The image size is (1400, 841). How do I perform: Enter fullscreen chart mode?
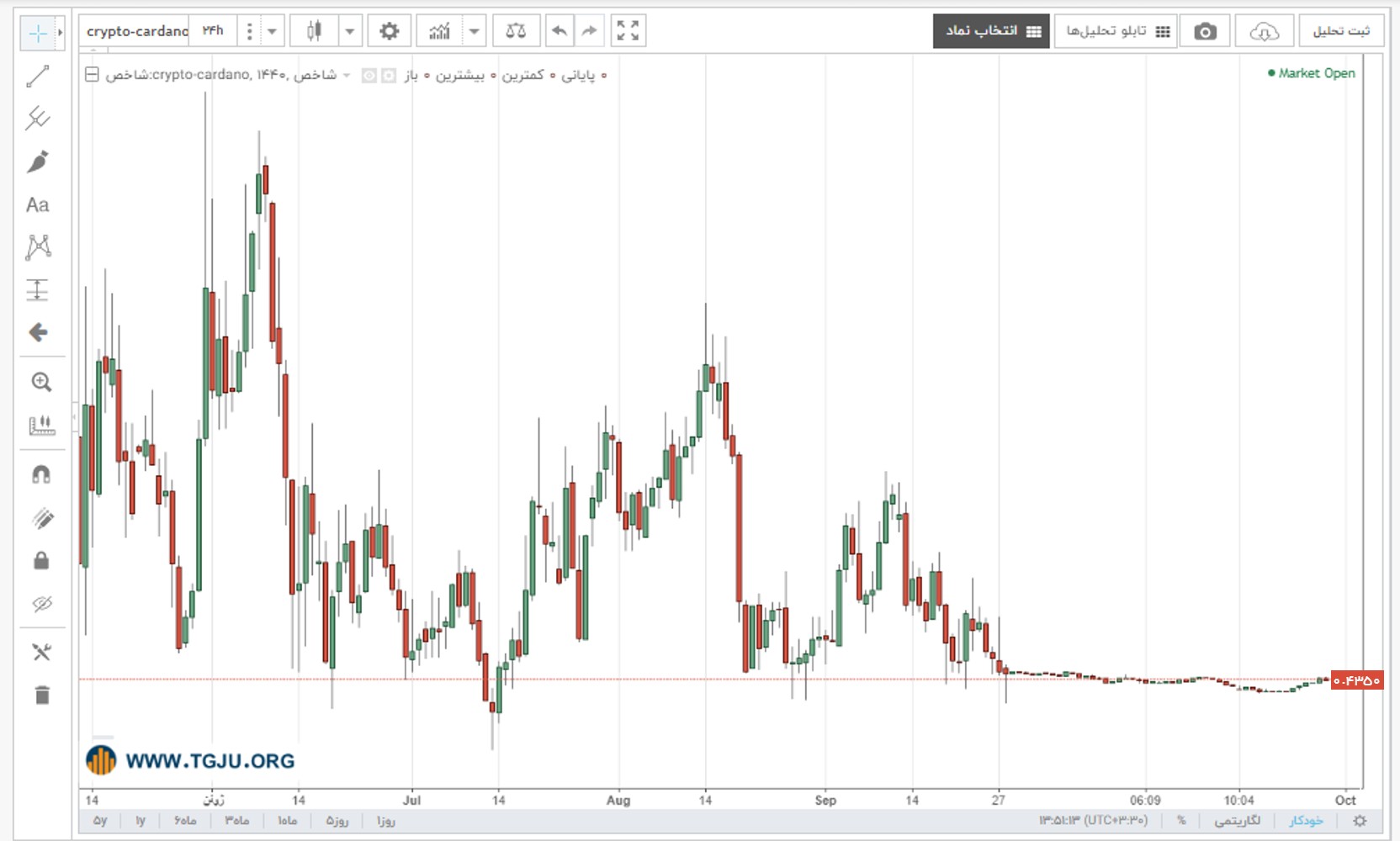coord(628,31)
